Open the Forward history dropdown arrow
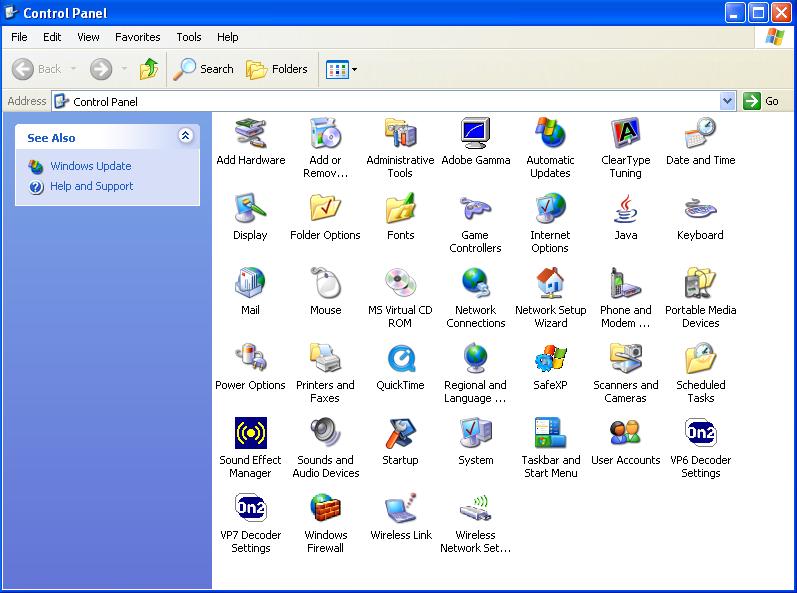Image resolution: width=797 pixels, height=593 pixels. click(124, 69)
